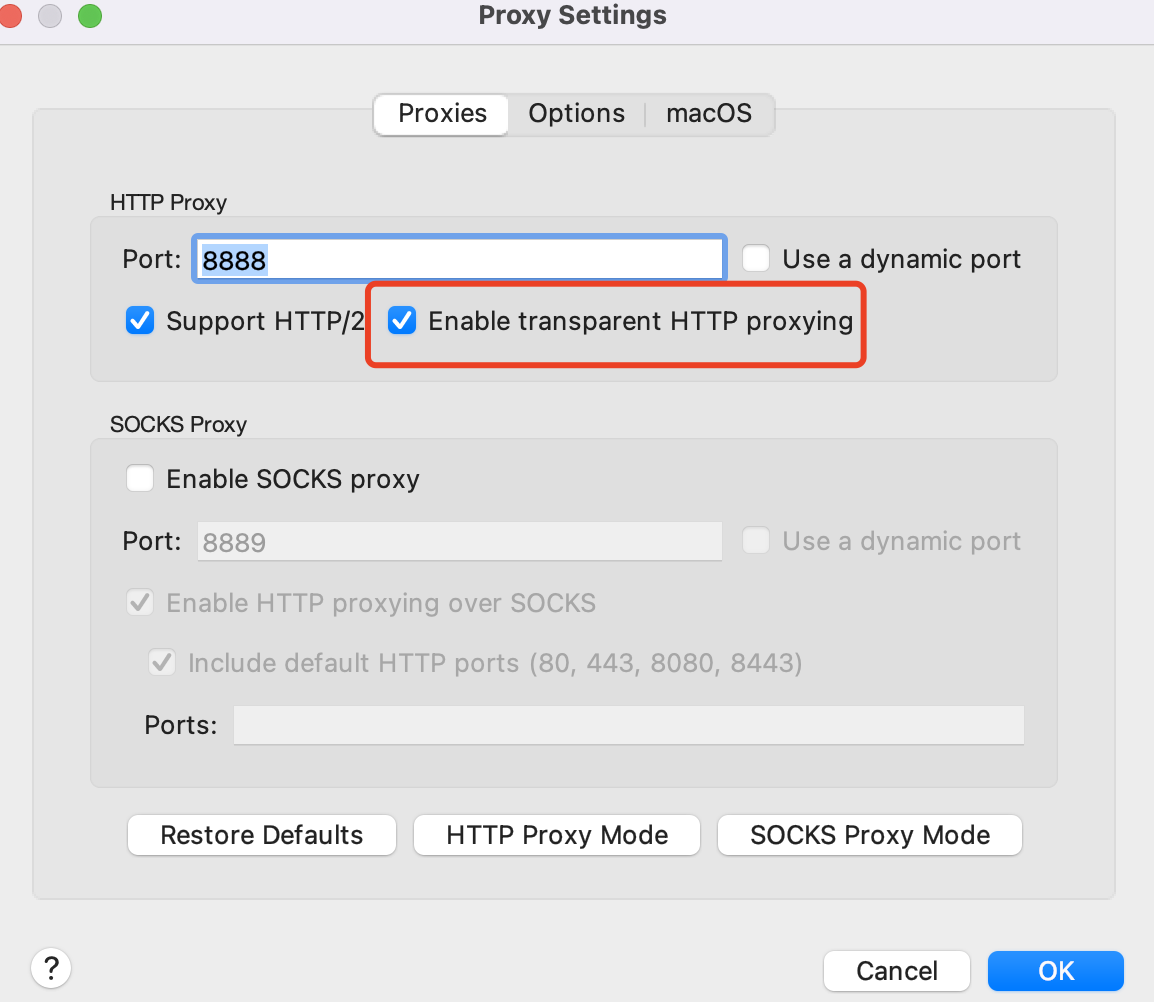Uncheck Support HTTP/2
The width and height of the screenshot is (1154, 1002).
click(140, 321)
